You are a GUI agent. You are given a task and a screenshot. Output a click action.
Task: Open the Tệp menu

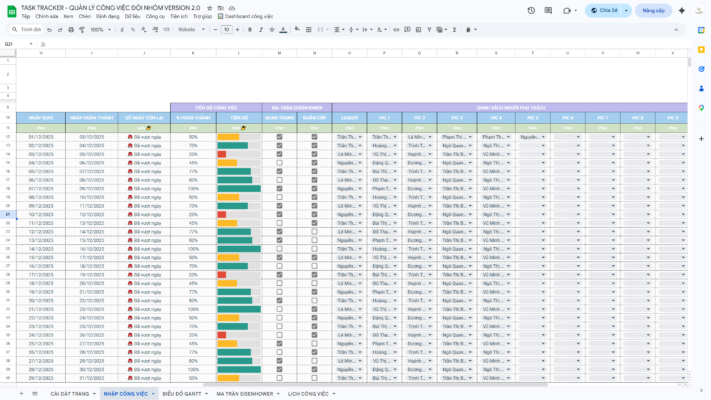25,16
